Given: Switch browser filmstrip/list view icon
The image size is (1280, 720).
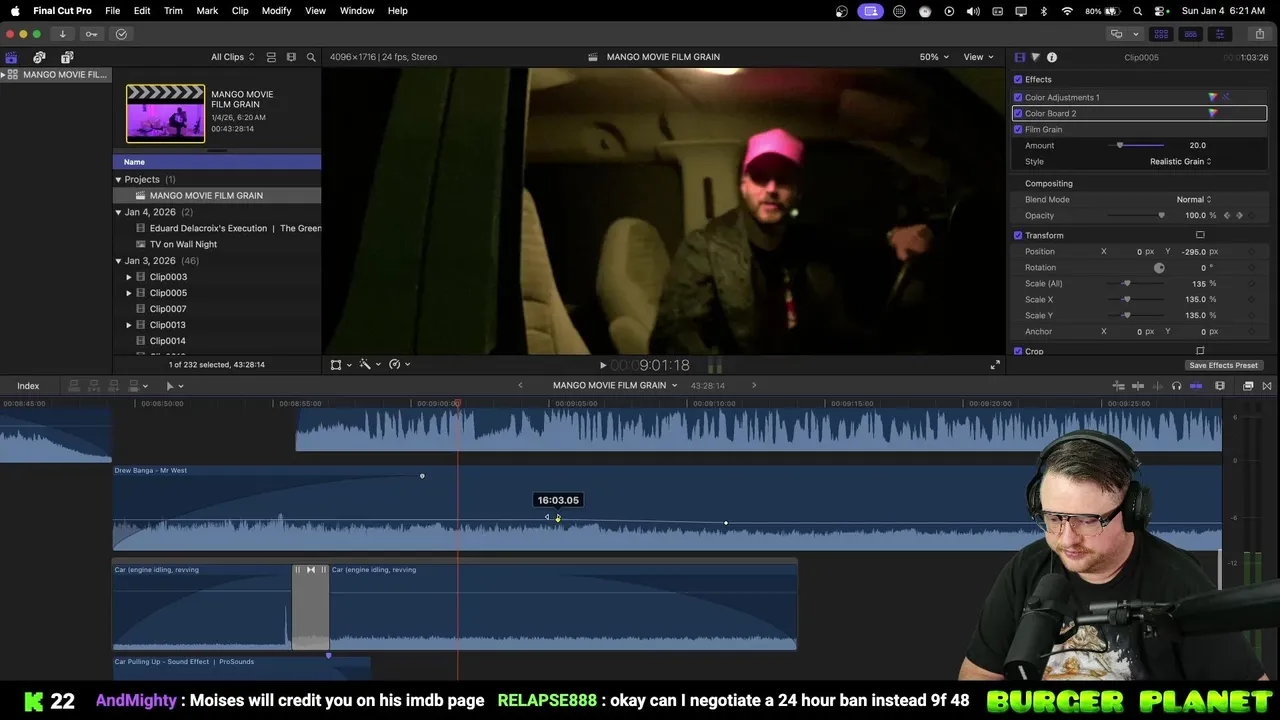Looking at the screenshot, I should [x=291, y=57].
